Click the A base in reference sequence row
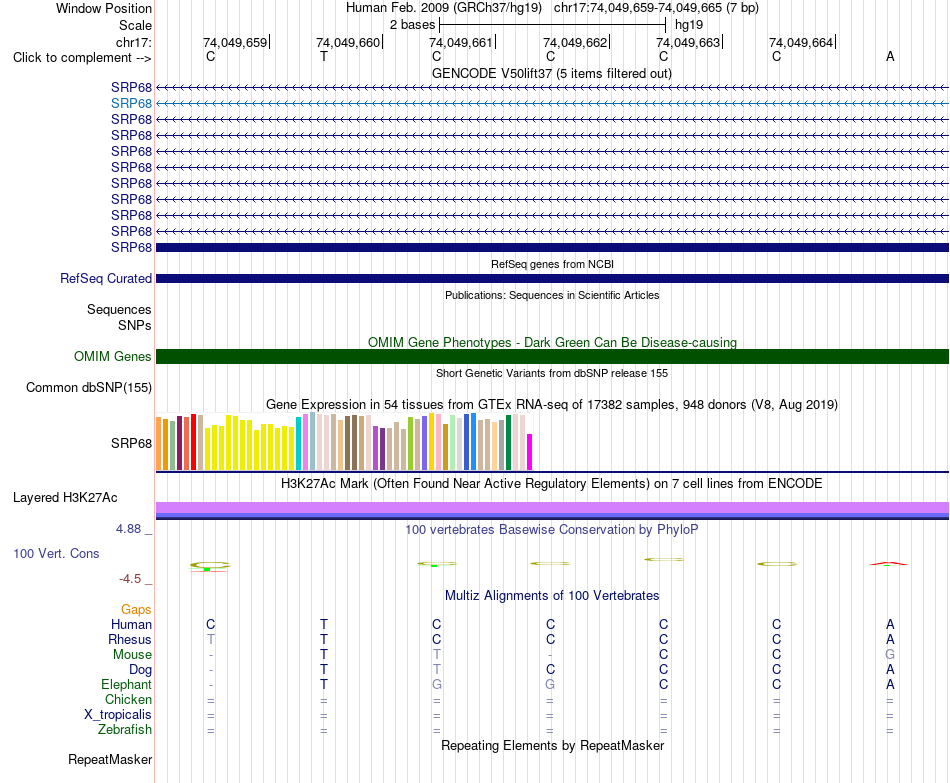Image resolution: width=950 pixels, height=783 pixels. pyautogui.click(x=890, y=57)
